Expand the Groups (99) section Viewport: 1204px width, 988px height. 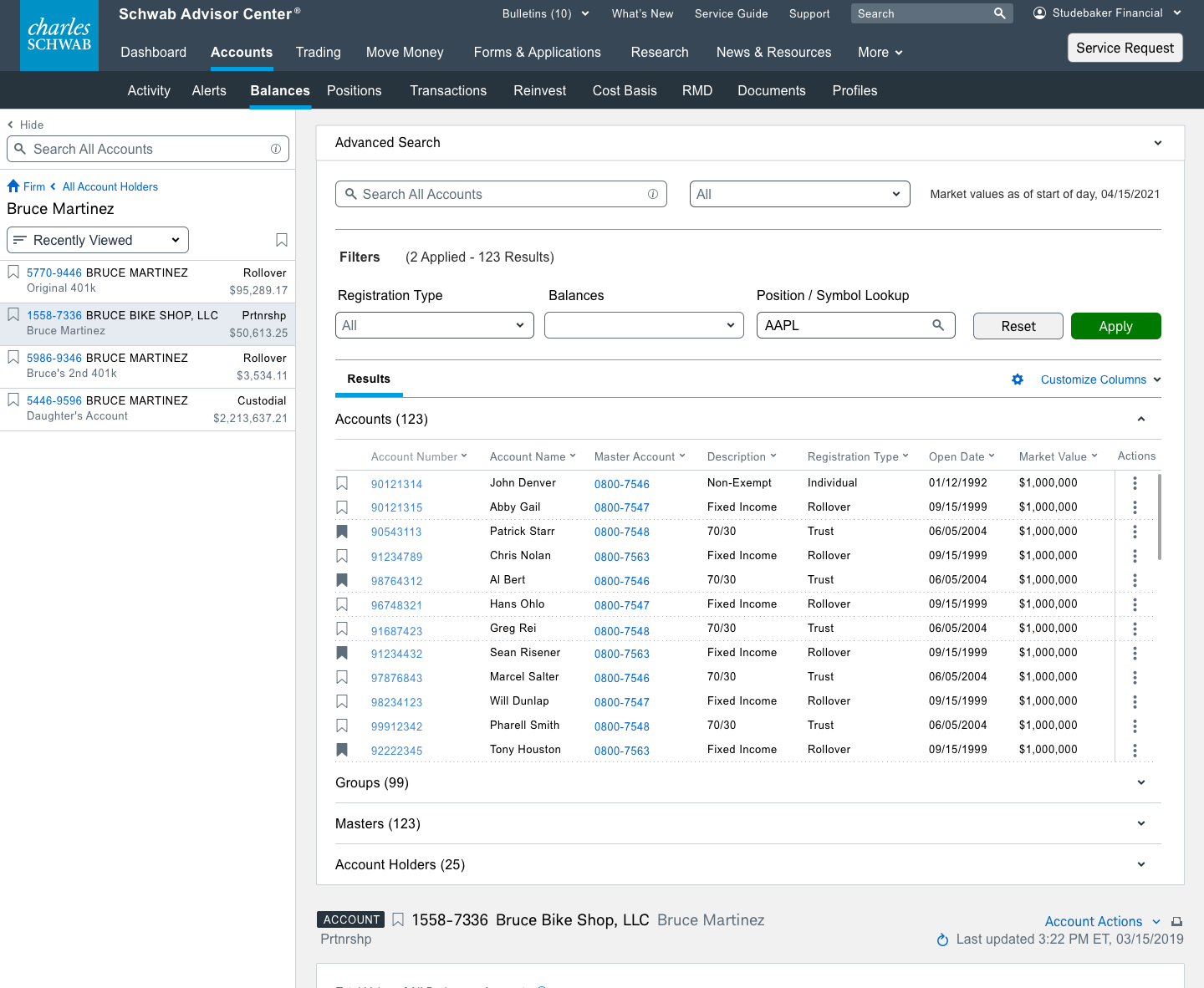(x=1141, y=782)
